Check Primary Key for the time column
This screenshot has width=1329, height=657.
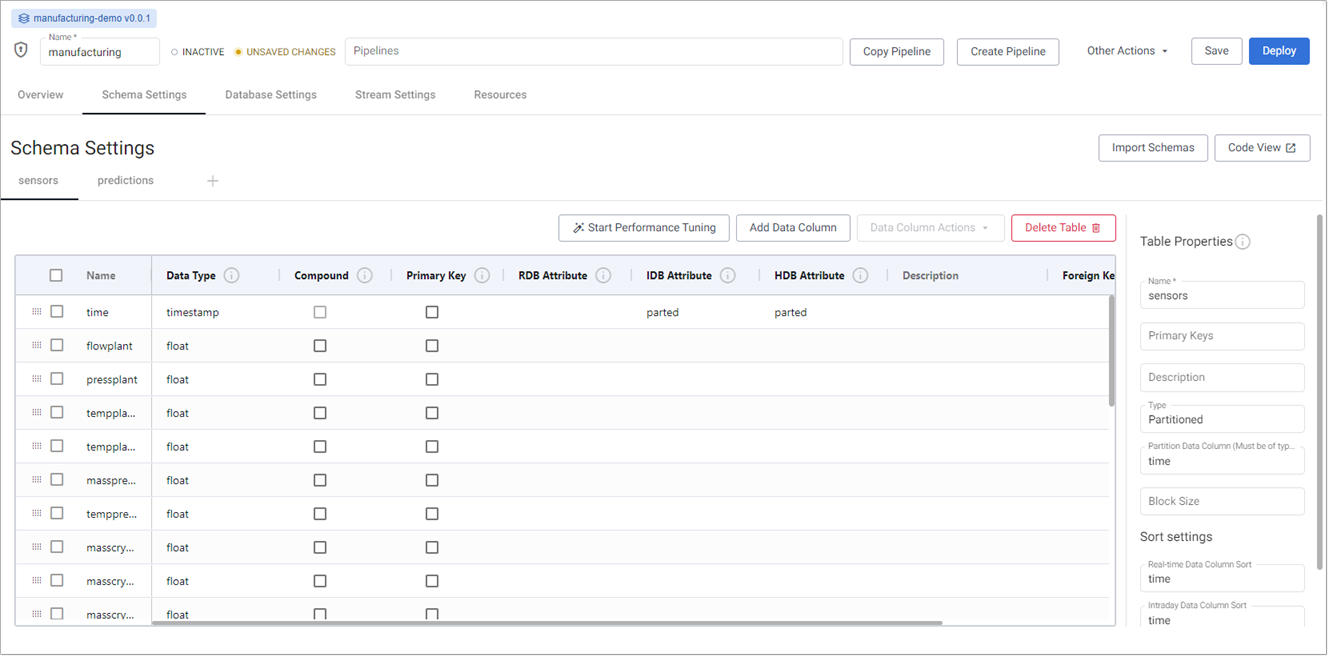pyautogui.click(x=432, y=311)
